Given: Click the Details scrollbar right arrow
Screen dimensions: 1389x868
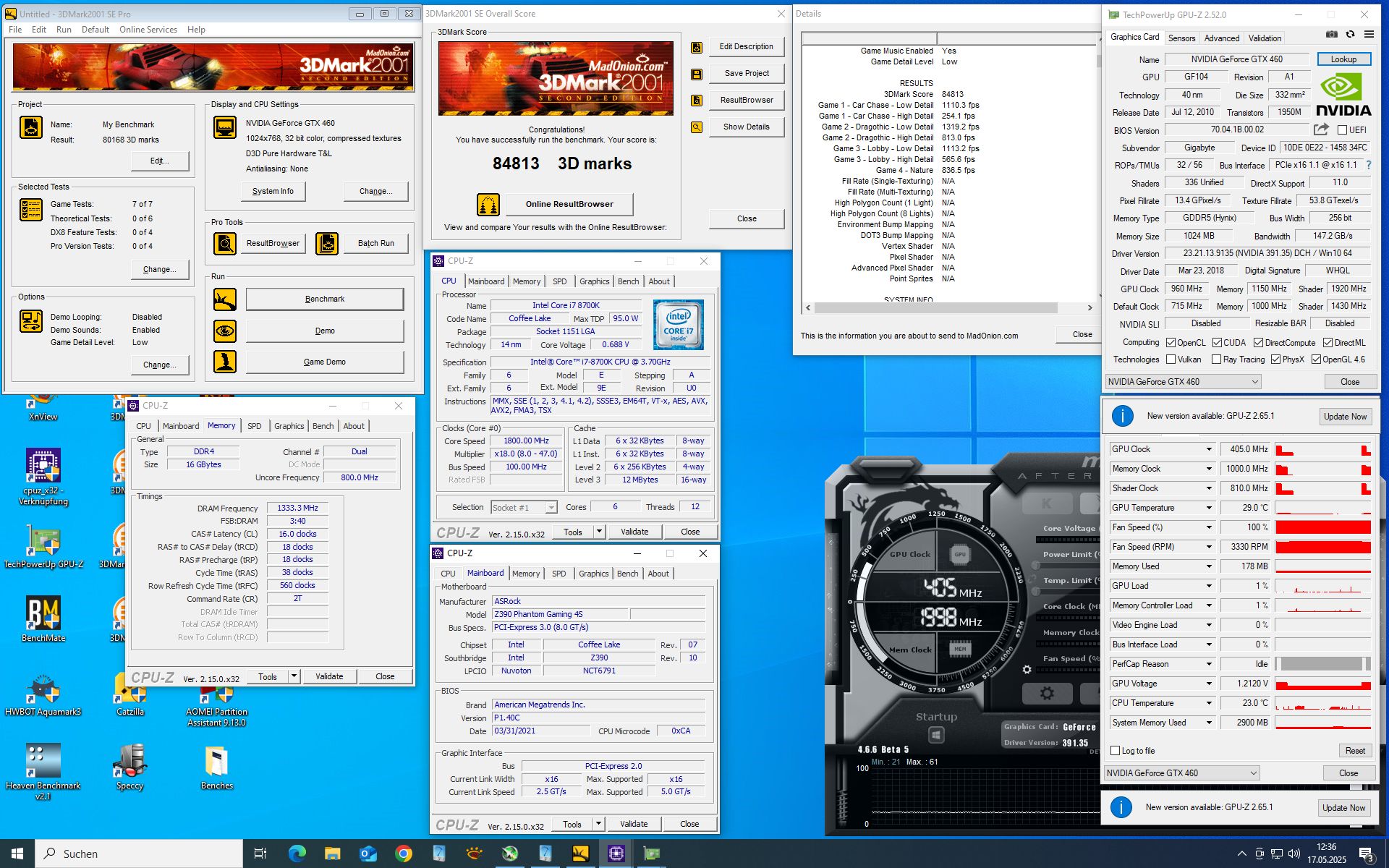Looking at the screenshot, I should tap(1089, 308).
